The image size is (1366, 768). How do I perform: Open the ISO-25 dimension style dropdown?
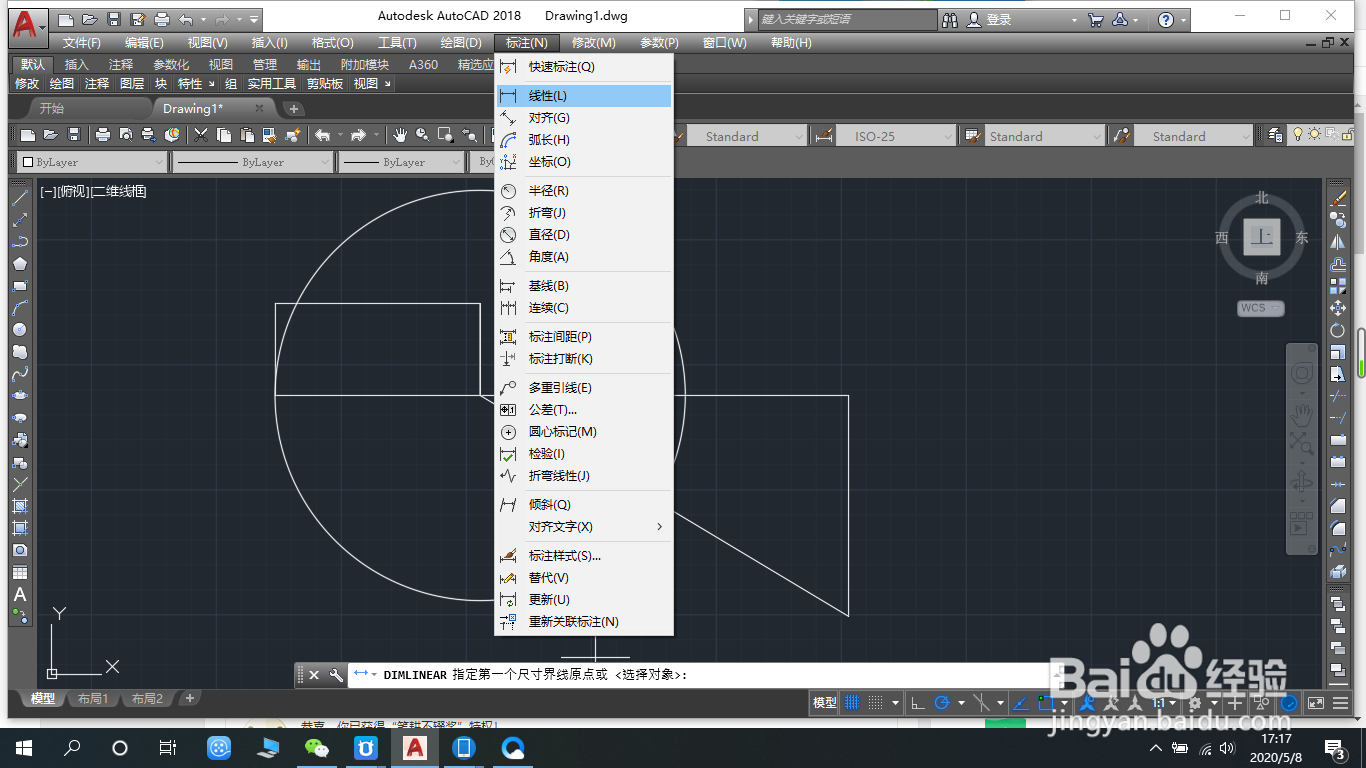tap(895, 136)
